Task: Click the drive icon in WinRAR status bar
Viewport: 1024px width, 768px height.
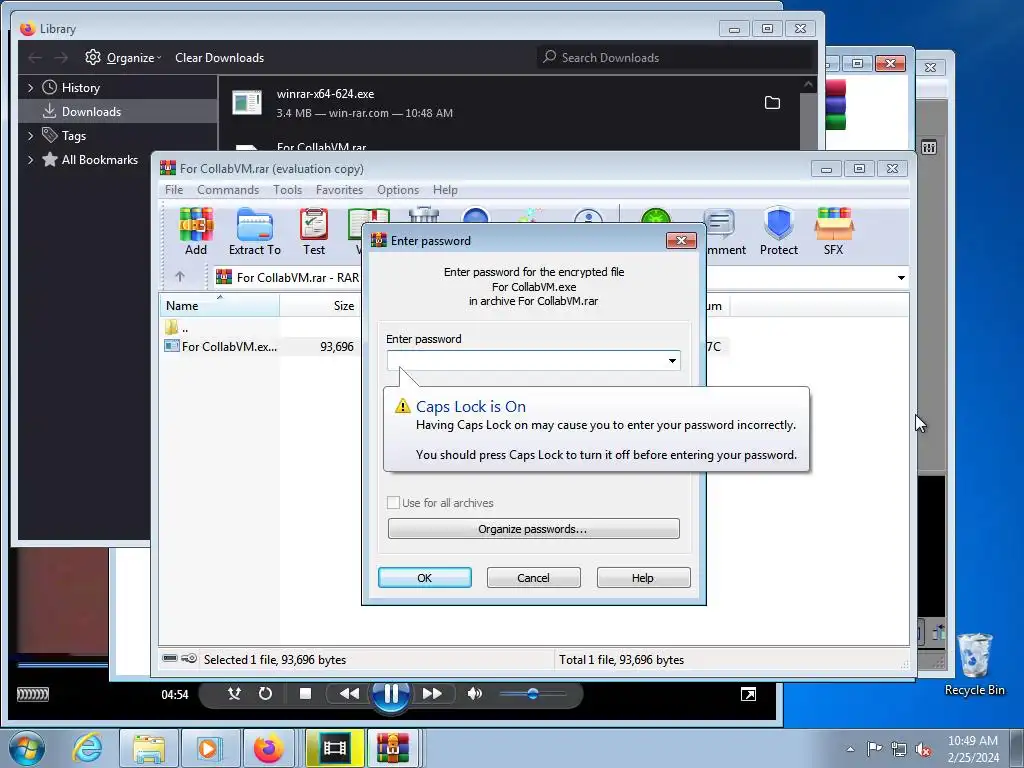Action: tap(170, 658)
